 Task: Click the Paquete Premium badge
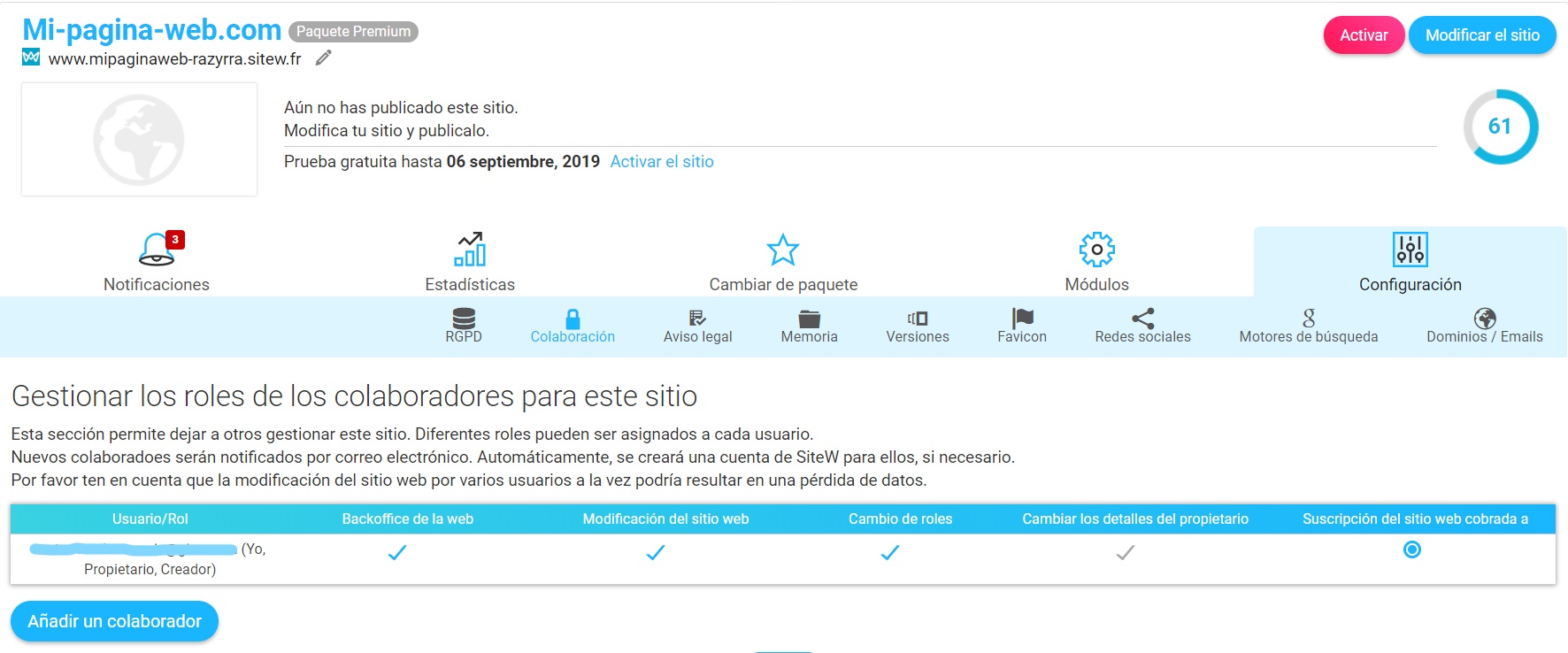click(353, 32)
